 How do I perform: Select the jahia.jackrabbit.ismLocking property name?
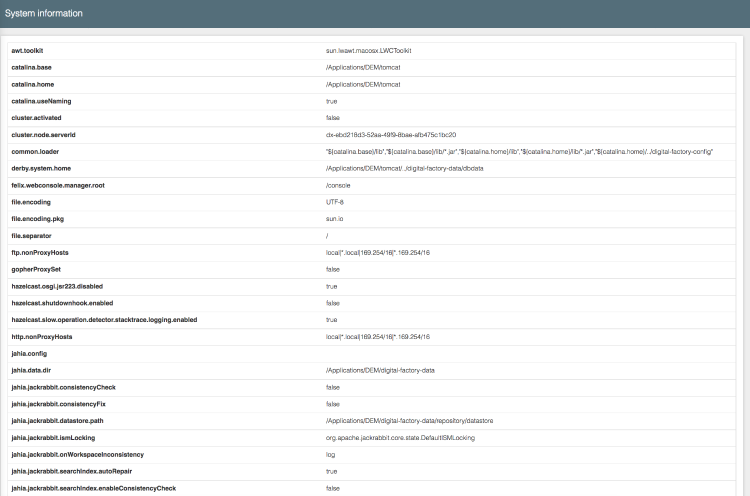point(53,438)
